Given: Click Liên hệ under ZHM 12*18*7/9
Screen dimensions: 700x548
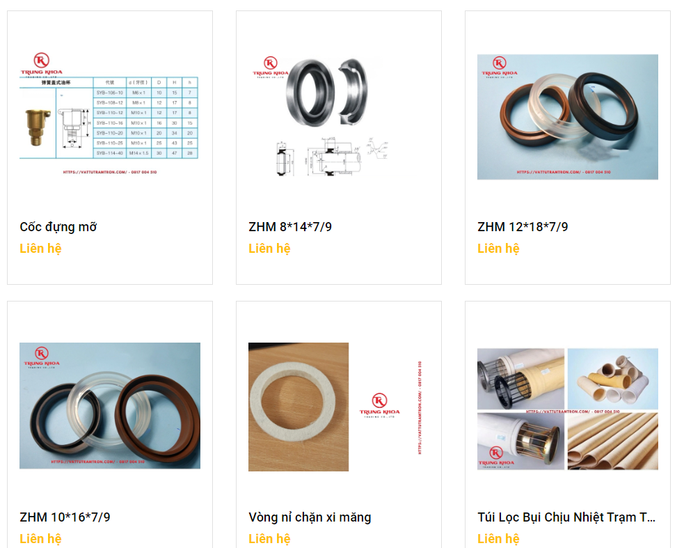Looking at the screenshot, I should pos(499,249).
